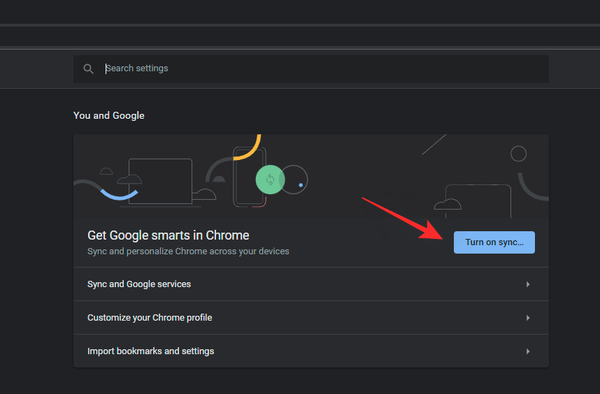The width and height of the screenshot is (600, 394).
Task: Click Get Google smarts in Chrome text
Action: 168,235
